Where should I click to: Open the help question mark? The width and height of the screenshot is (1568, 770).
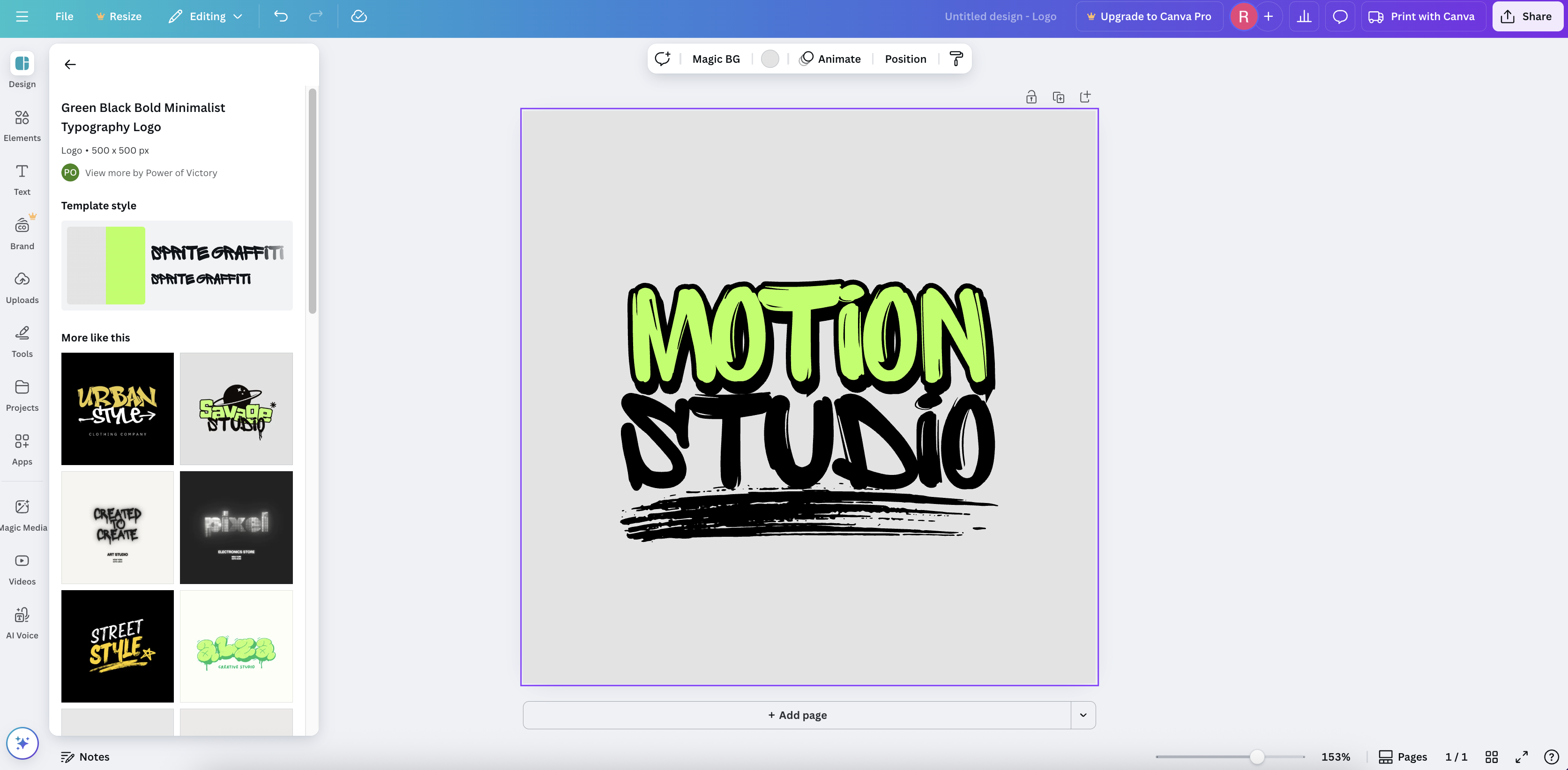click(x=1552, y=756)
